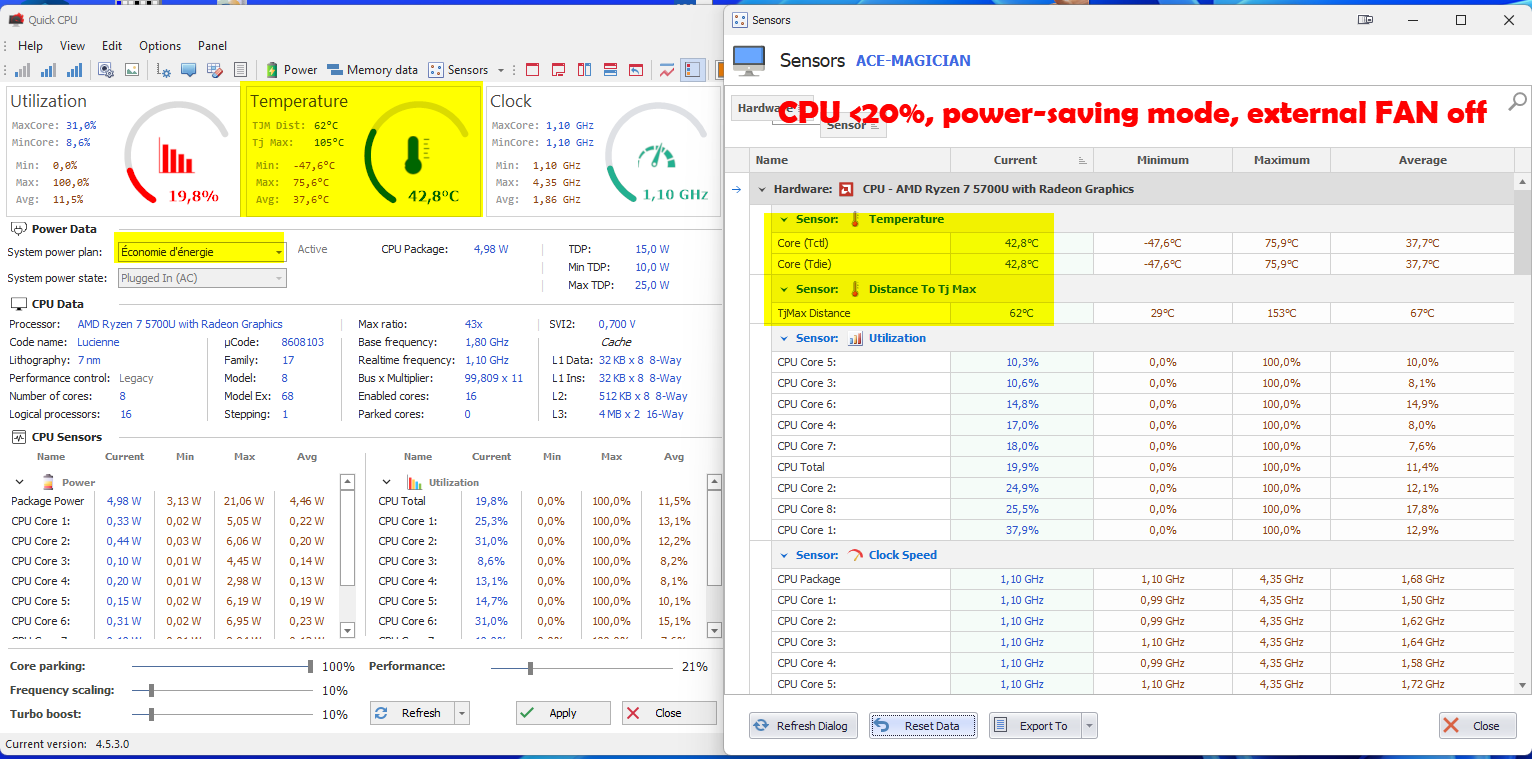
Task: Open the gear-over-monitor settings icon in toolbar
Action: coord(106,70)
